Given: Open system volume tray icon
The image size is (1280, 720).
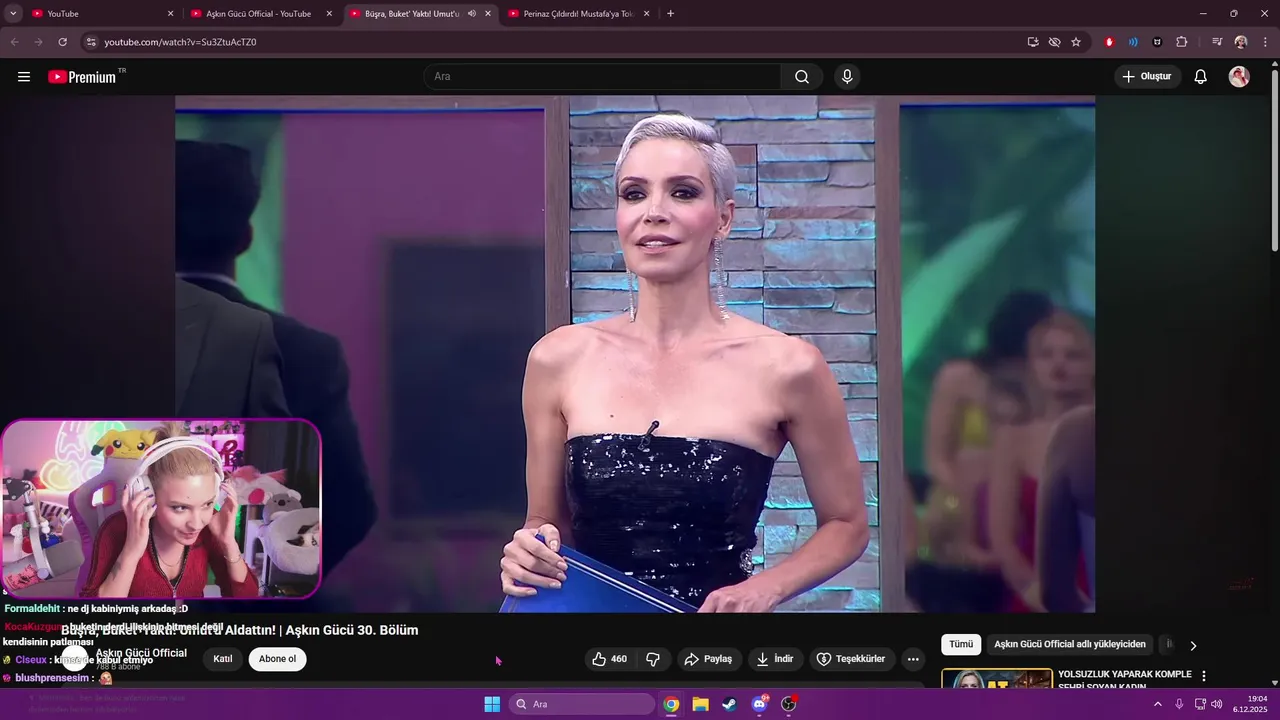Looking at the screenshot, I should [x=1216, y=704].
